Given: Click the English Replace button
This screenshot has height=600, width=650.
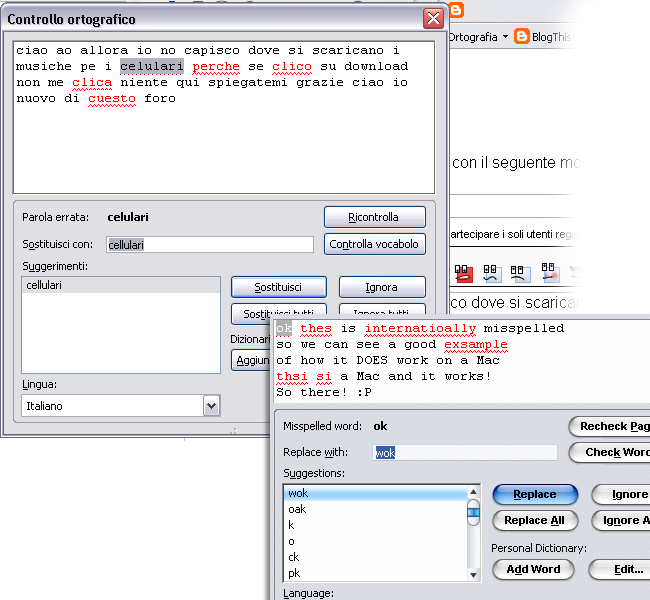Looking at the screenshot, I should coord(535,495).
